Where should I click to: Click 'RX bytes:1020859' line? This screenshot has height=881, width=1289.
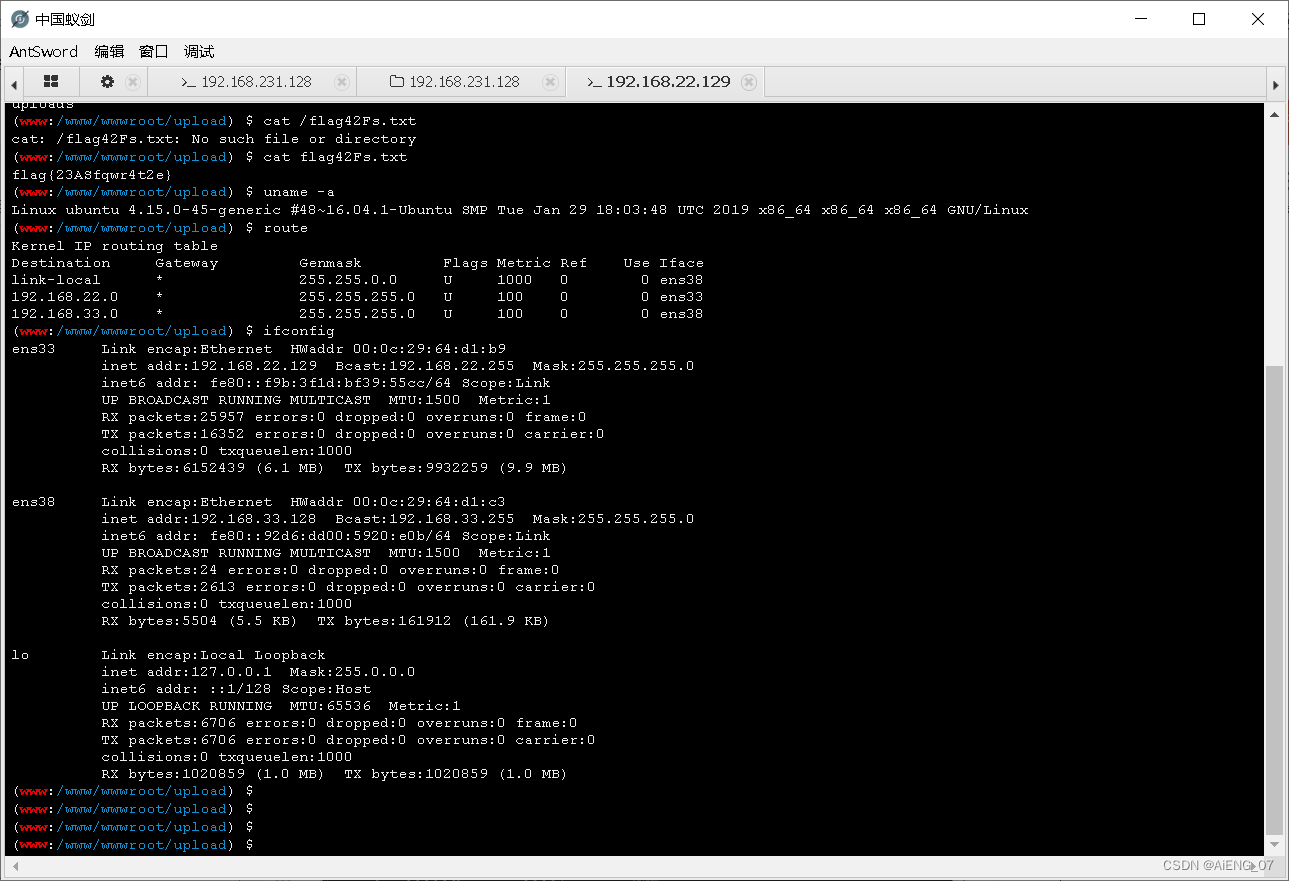[x=334, y=774]
